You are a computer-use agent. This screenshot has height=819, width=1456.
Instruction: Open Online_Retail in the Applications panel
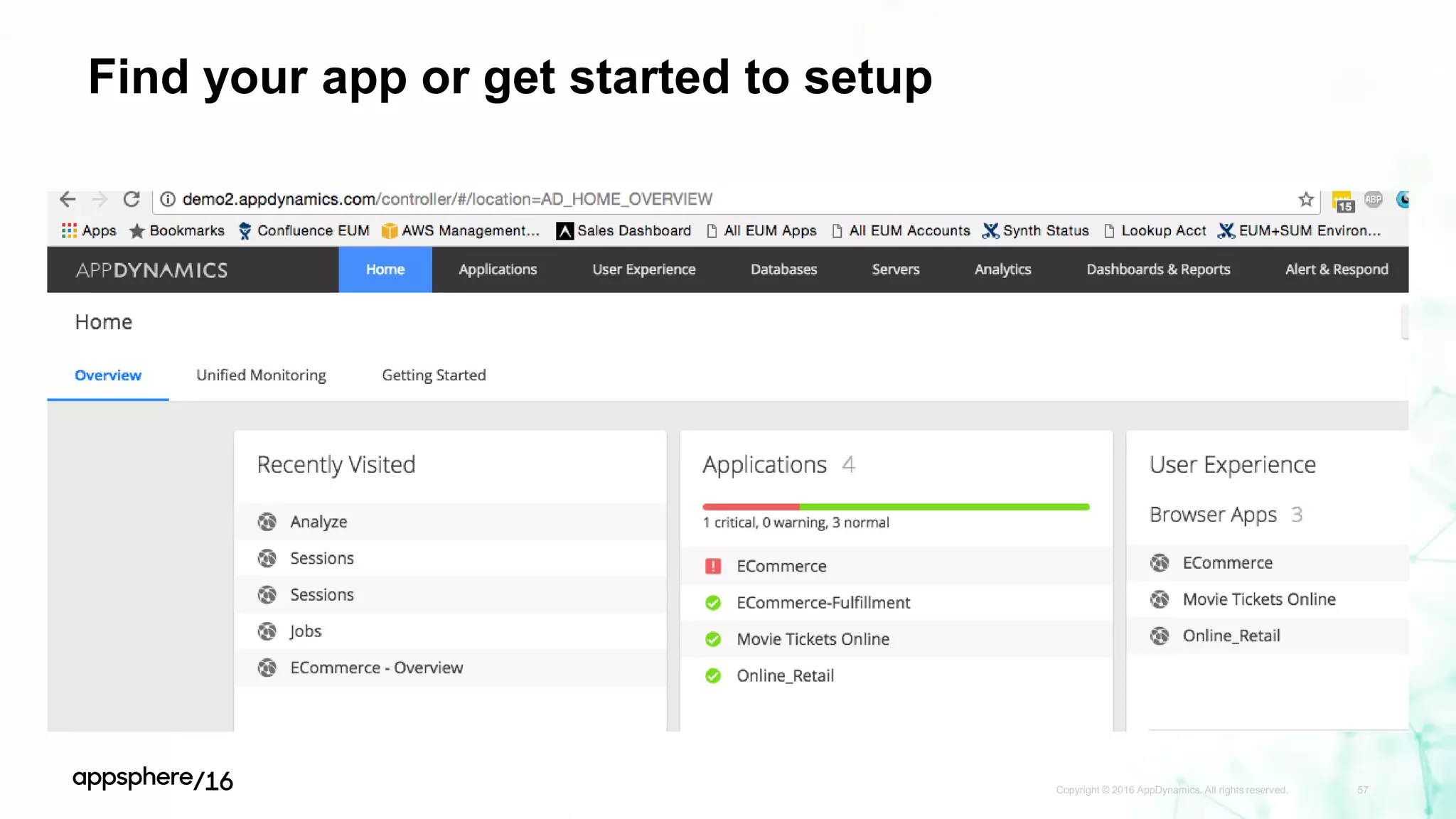click(x=896, y=676)
